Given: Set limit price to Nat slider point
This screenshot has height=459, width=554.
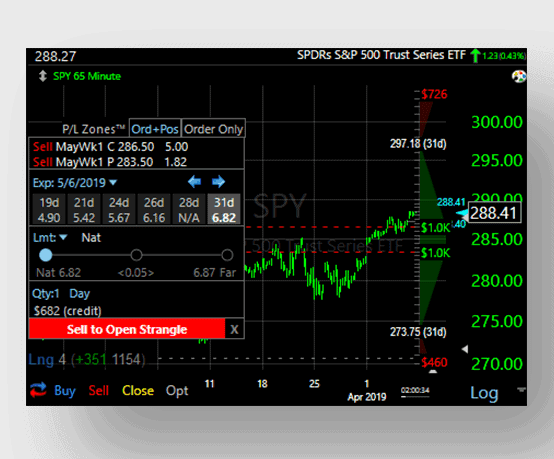Looking at the screenshot, I should [x=46, y=255].
